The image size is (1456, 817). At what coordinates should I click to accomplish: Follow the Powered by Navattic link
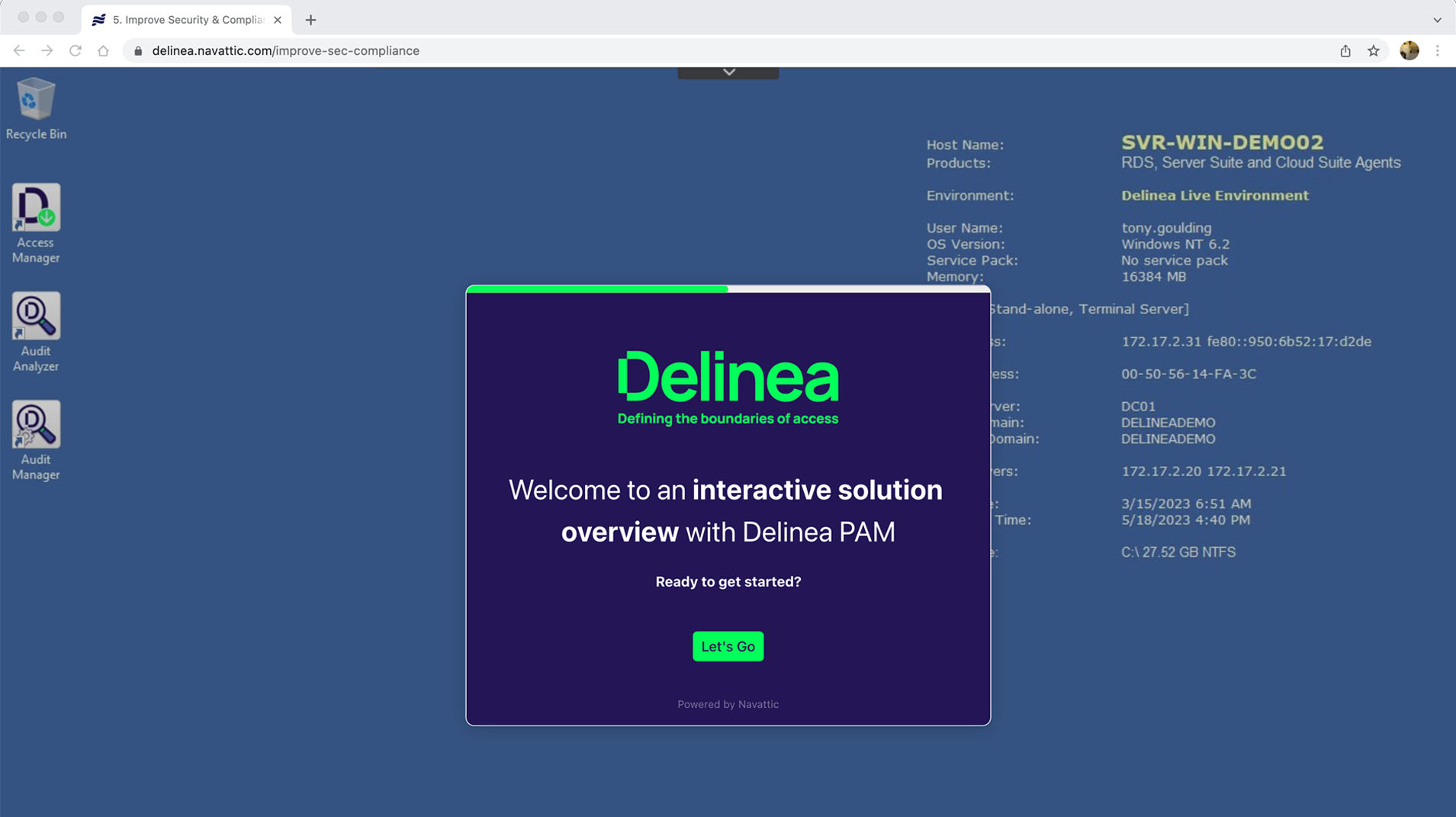728,704
